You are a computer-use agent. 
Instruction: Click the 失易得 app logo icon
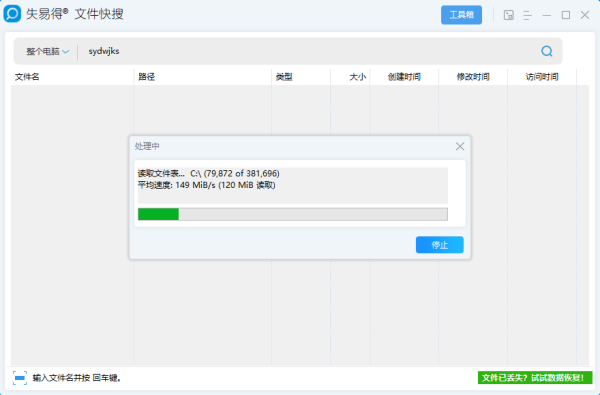(12, 14)
